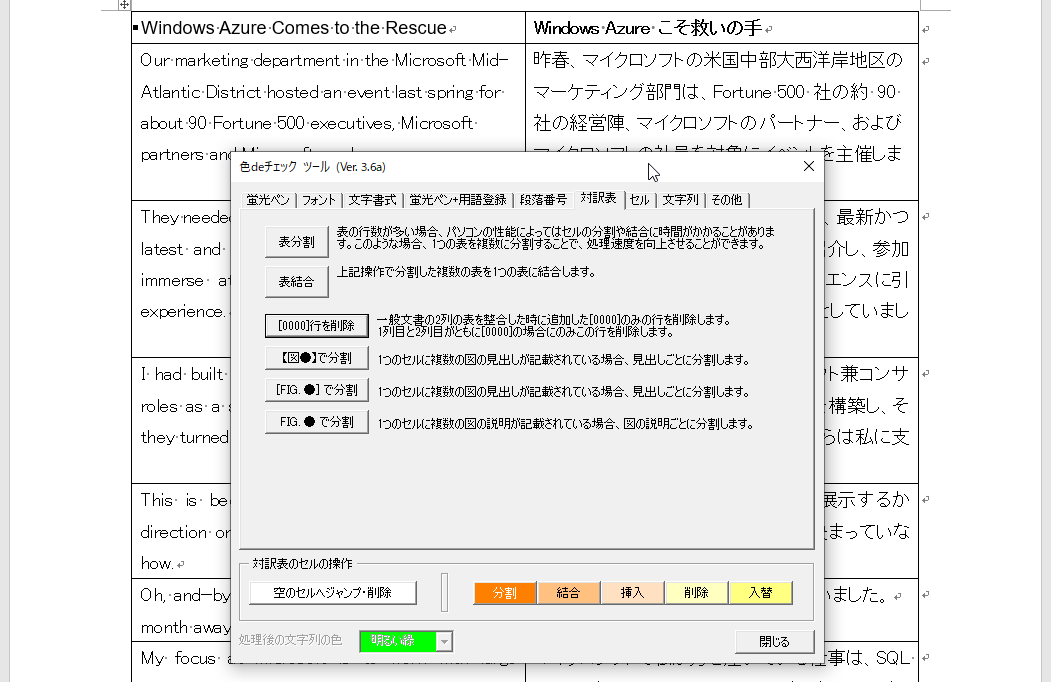Click the orange 分割 cell button
Viewport: 1051px width, 682px height.
(505, 593)
